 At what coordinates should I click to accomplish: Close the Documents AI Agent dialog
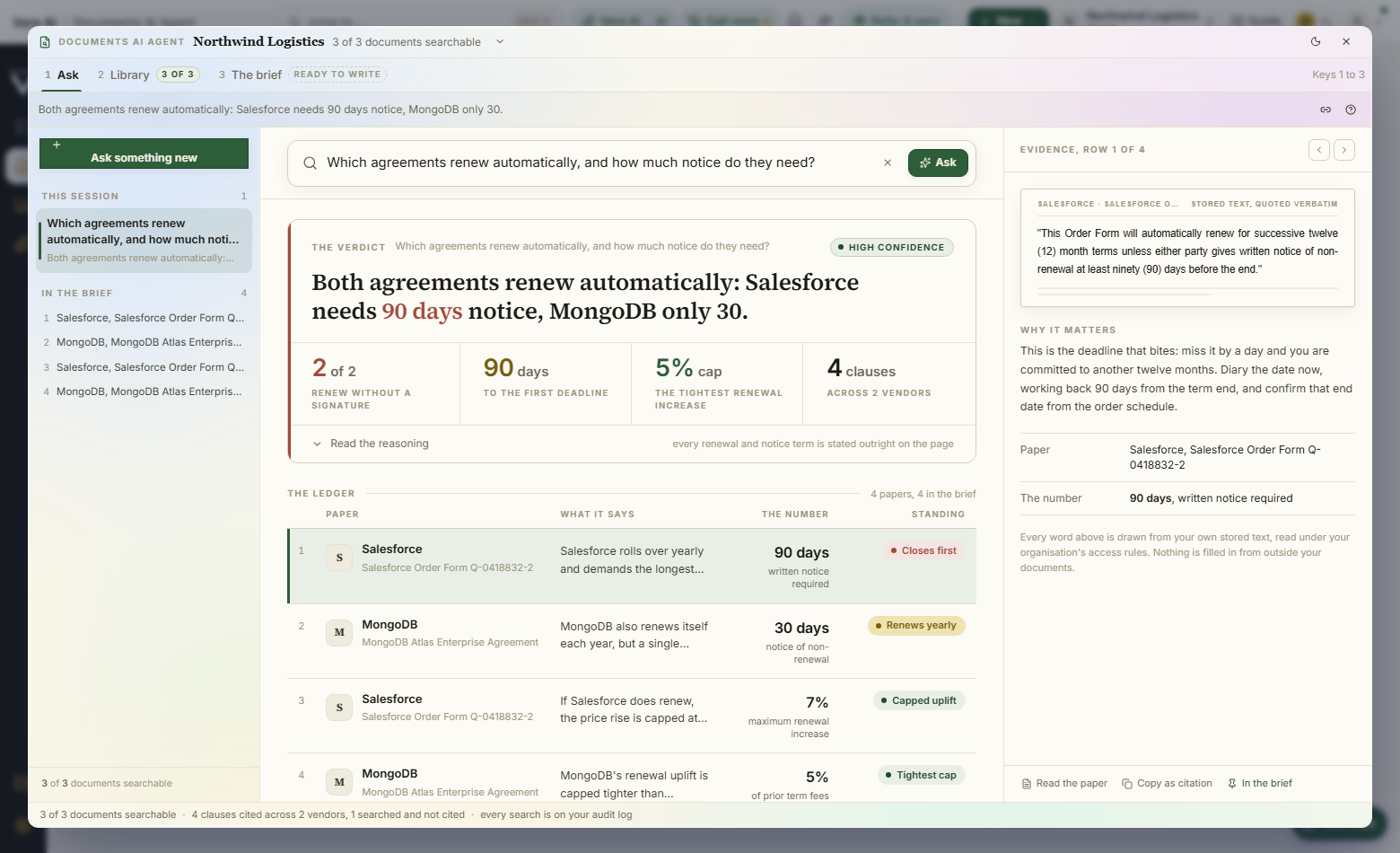coord(1346,41)
